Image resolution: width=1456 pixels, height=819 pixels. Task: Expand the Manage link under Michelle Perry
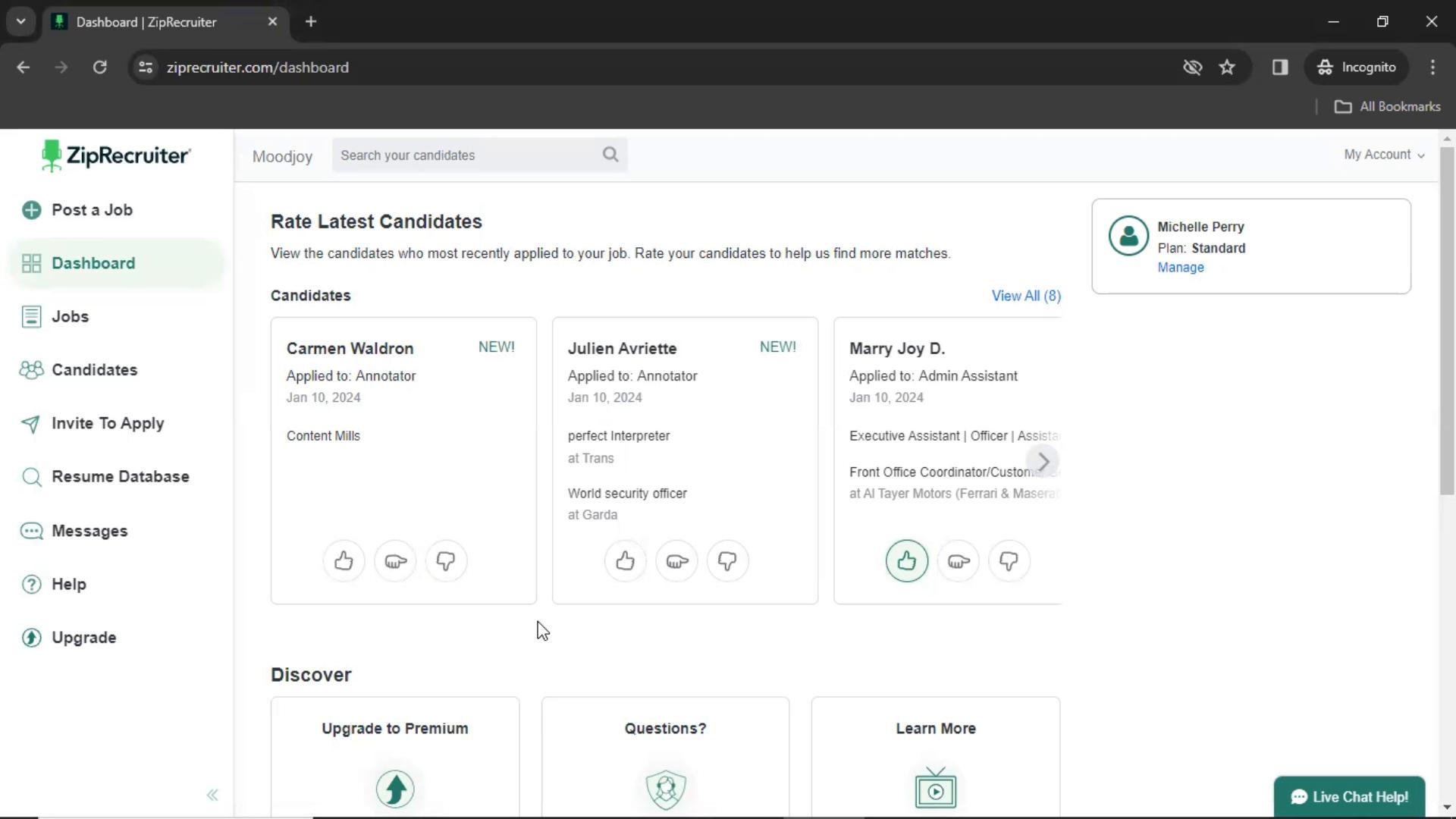pyautogui.click(x=1180, y=267)
